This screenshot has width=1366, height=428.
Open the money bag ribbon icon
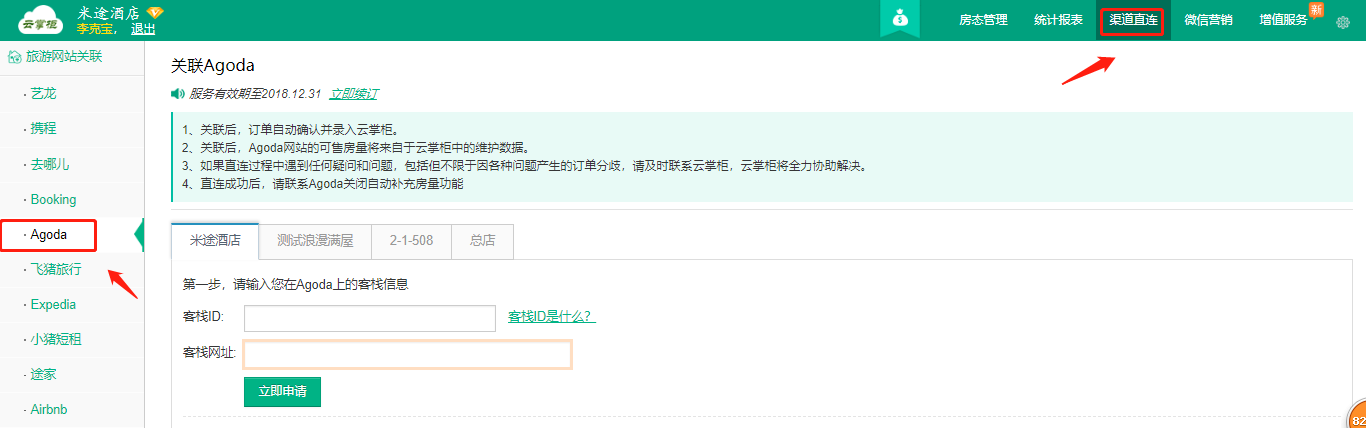click(899, 19)
